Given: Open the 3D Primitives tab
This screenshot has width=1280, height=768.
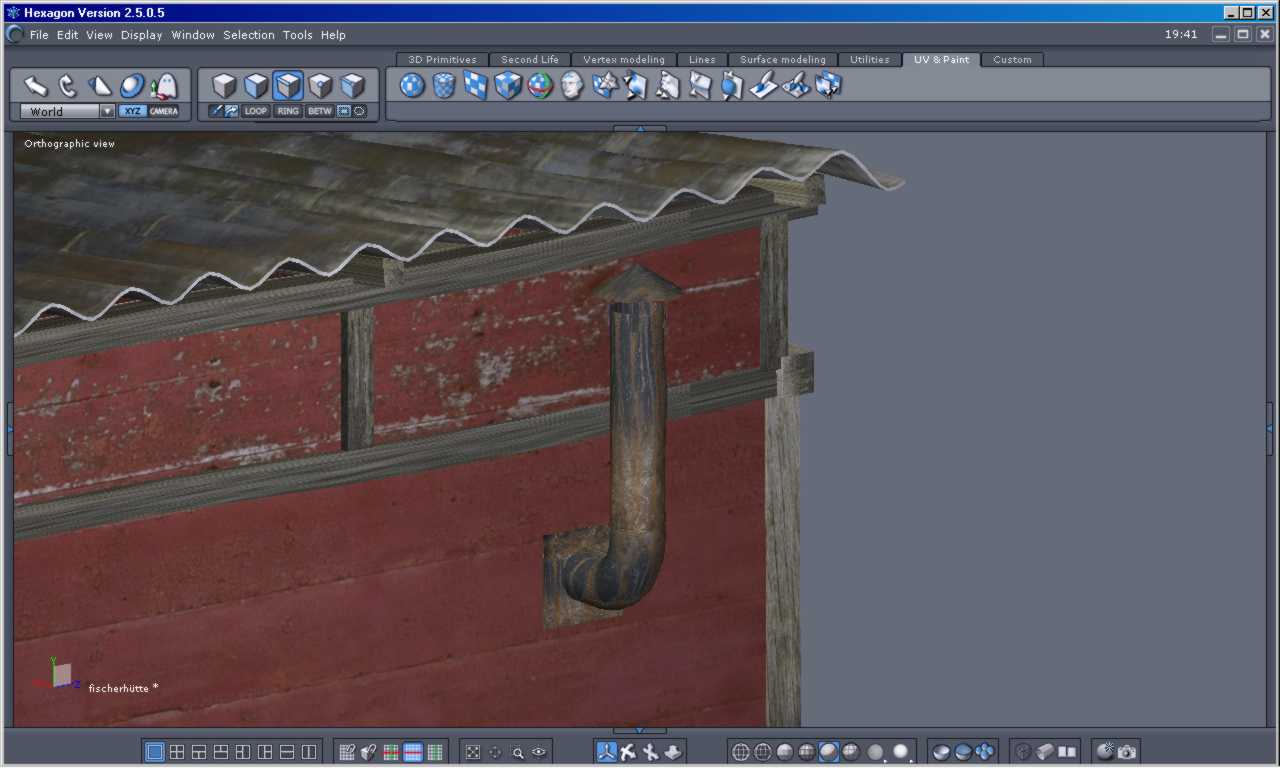Looking at the screenshot, I should pyautogui.click(x=442, y=60).
